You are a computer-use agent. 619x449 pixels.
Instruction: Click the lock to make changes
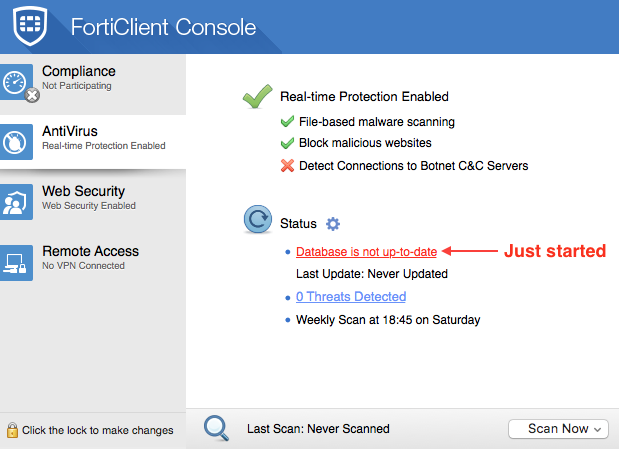pos(12,430)
